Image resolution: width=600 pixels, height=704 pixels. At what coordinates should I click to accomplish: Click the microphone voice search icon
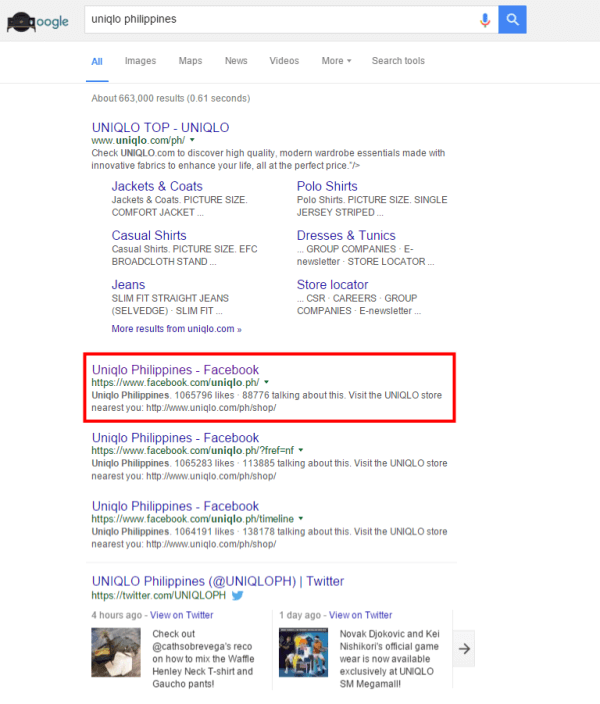[x=485, y=20]
